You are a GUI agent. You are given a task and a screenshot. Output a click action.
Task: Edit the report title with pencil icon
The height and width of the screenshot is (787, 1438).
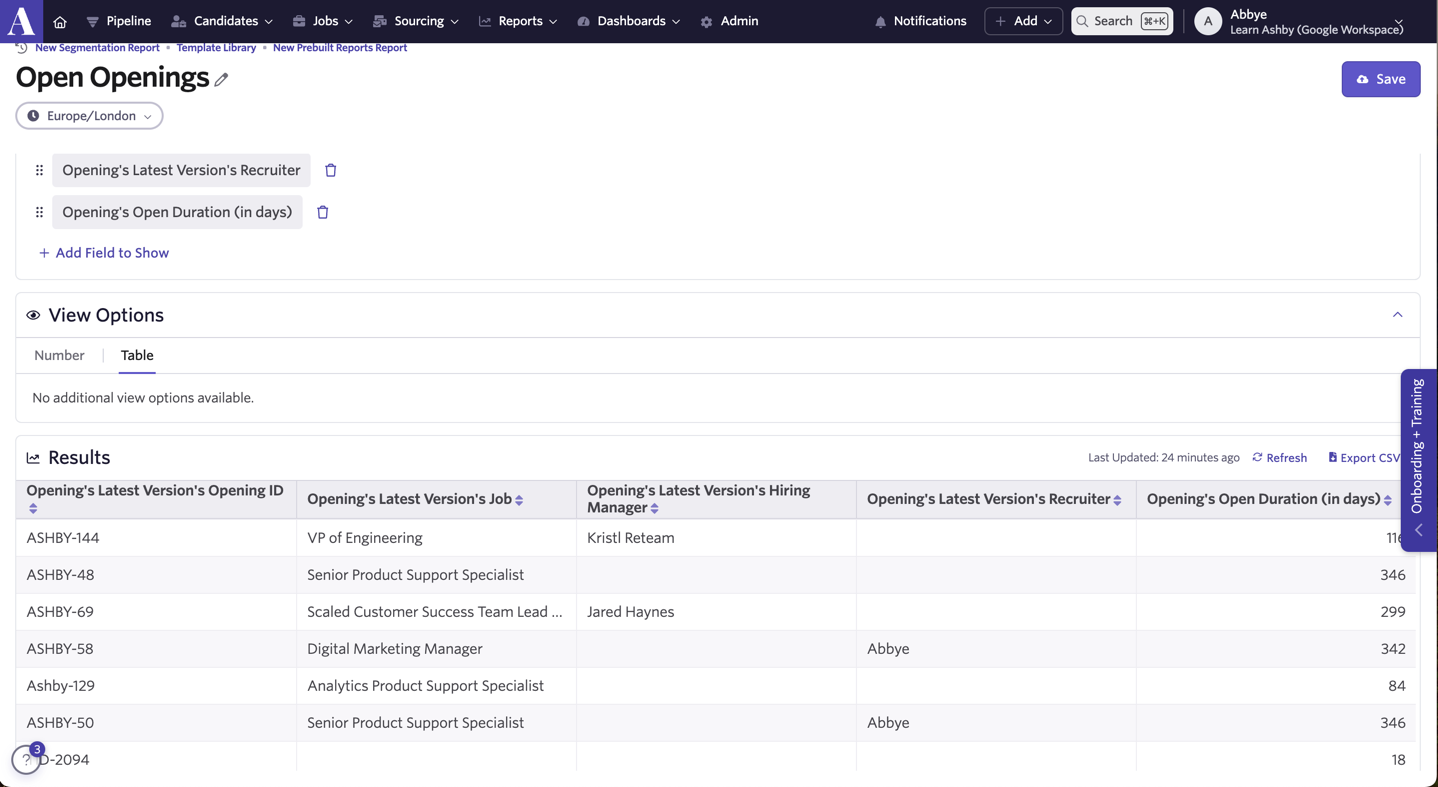(x=221, y=79)
